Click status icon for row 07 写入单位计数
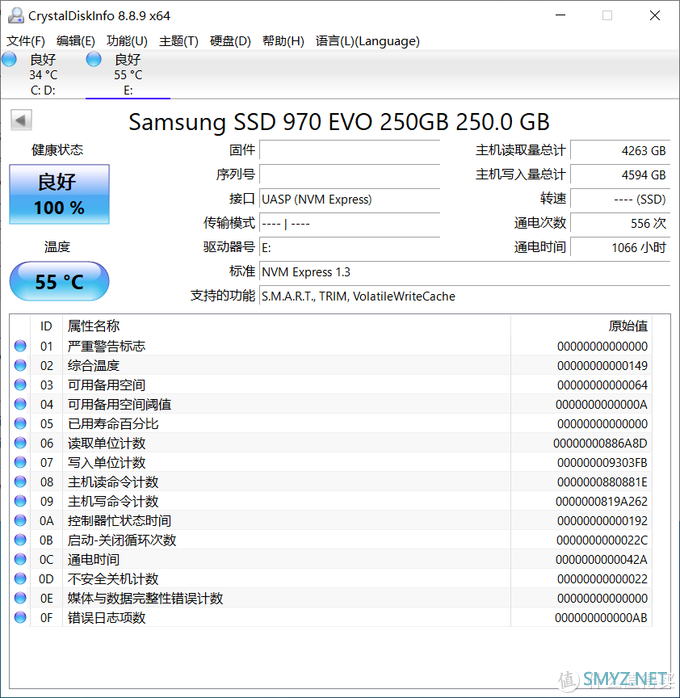 coord(20,462)
